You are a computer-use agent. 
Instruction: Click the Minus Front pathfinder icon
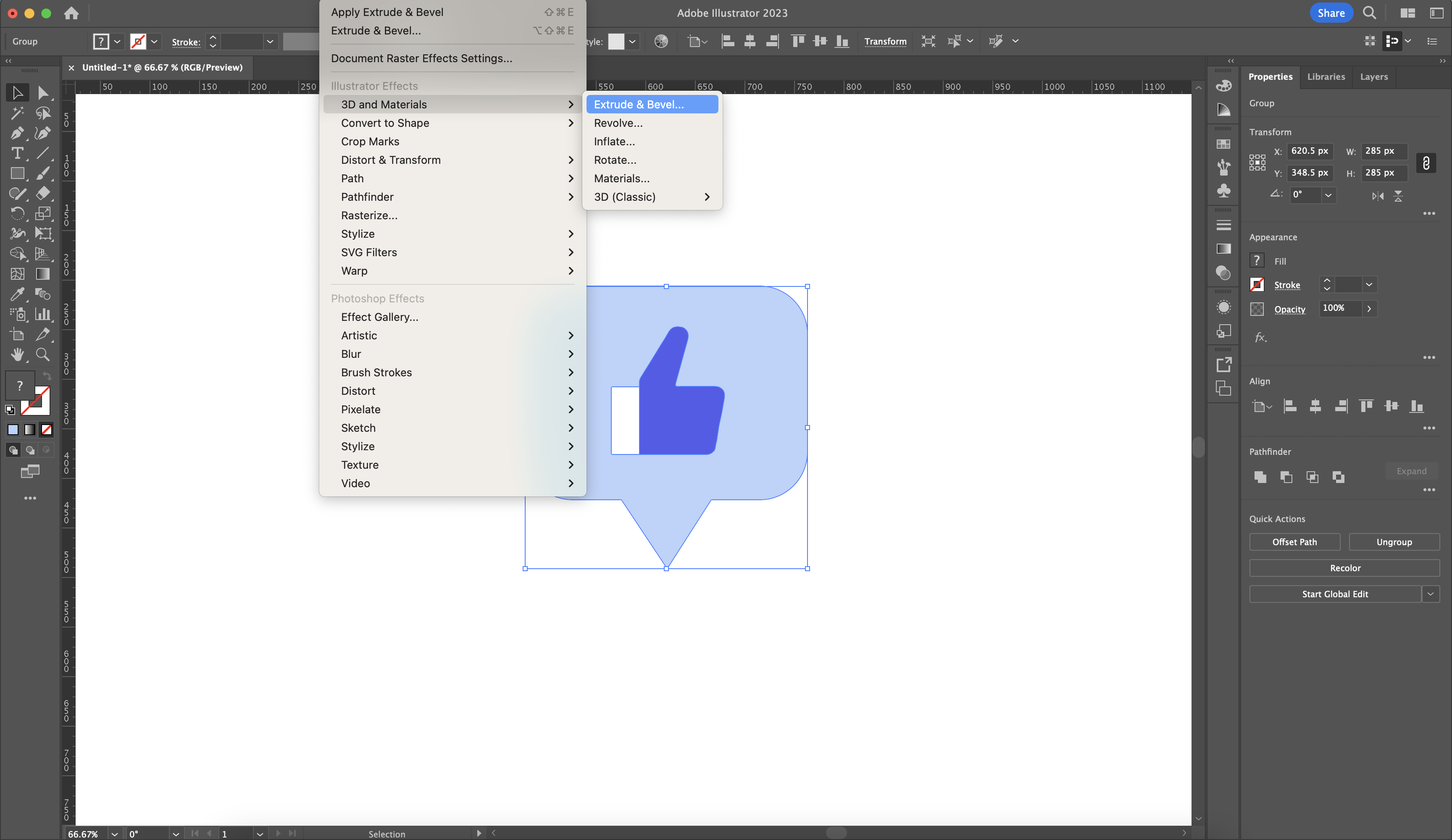click(1286, 477)
